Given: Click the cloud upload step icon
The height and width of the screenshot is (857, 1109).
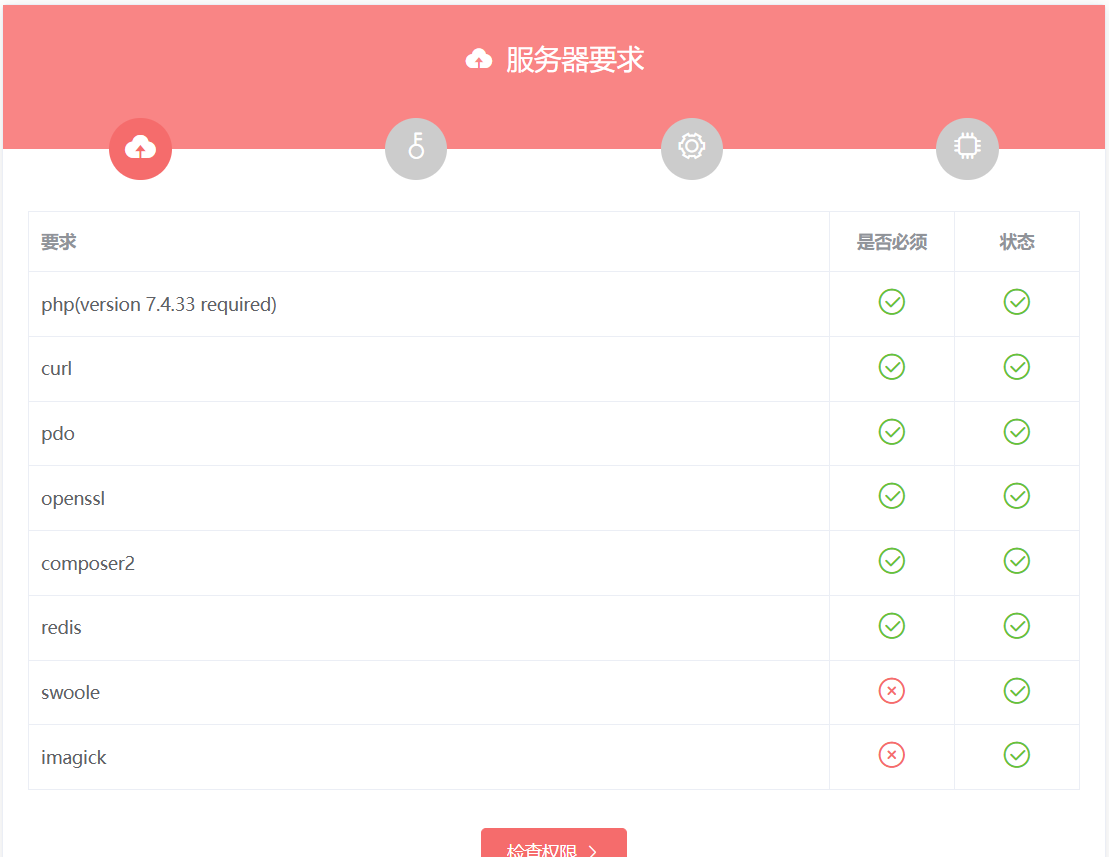Looking at the screenshot, I should 140,148.
